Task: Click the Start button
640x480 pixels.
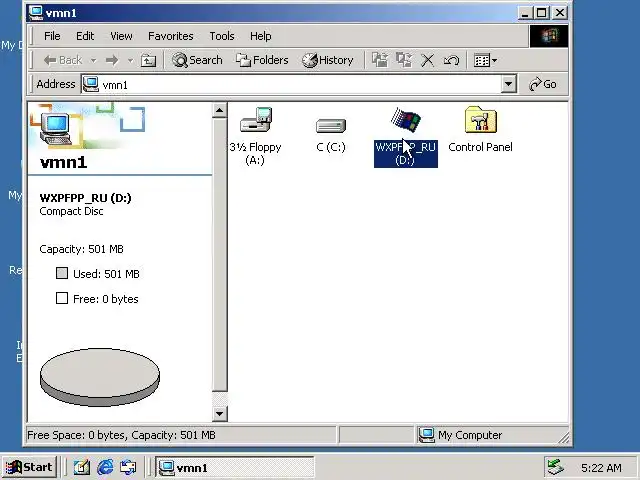Action: tap(30, 467)
